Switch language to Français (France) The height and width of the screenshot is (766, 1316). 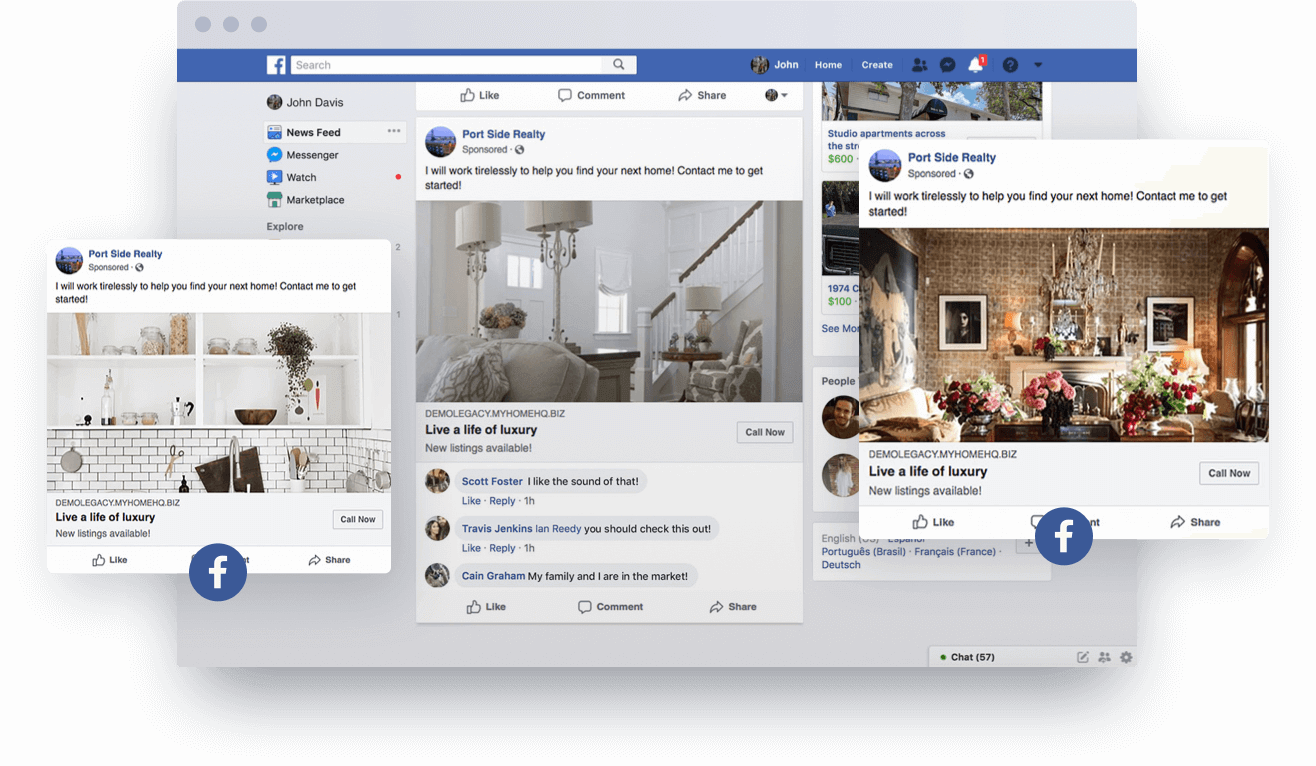click(x=955, y=552)
